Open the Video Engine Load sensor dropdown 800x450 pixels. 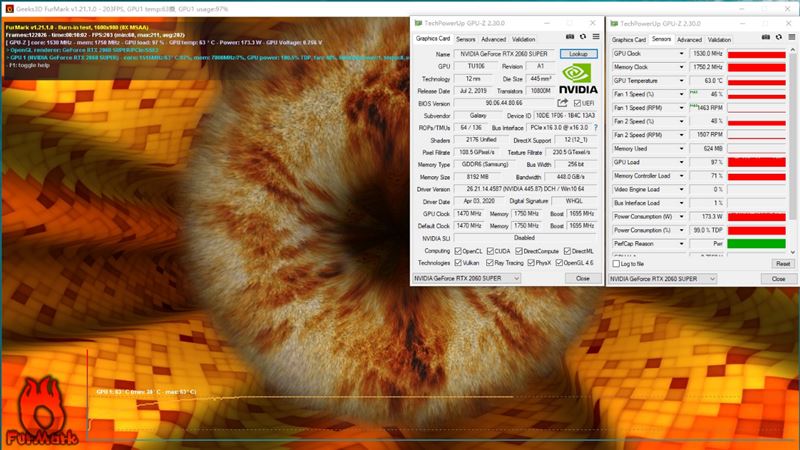coord(681,189)
